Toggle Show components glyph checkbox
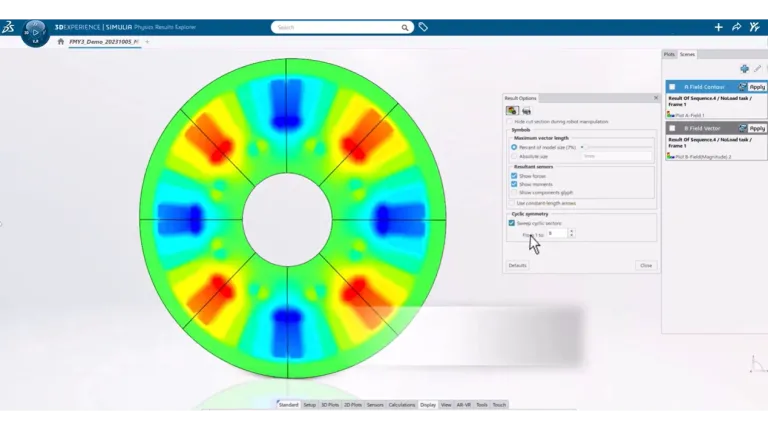This screenshot has width=768, height=430. coord(514,192)
